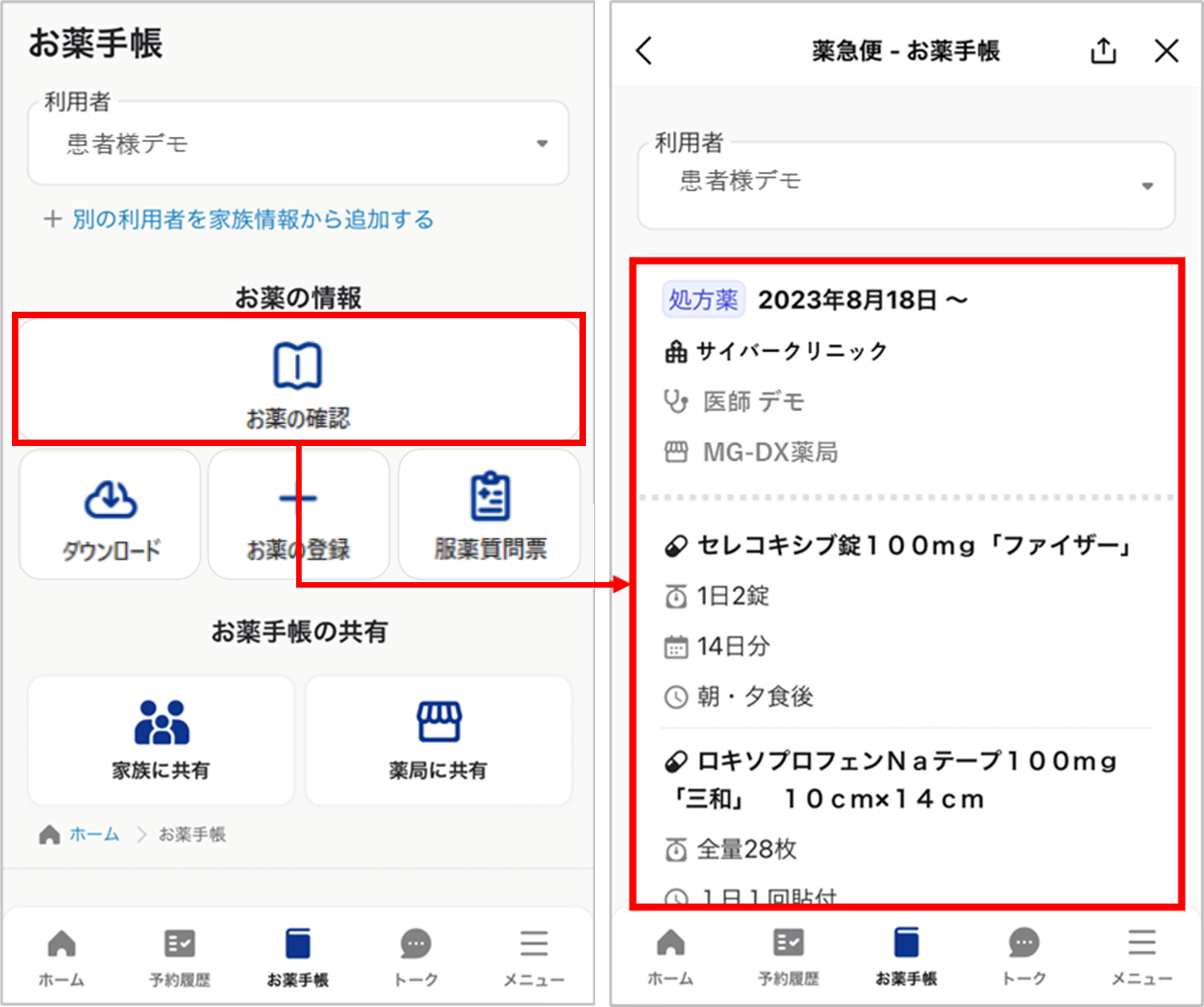
Task: Click ホーム breadcrumb link
Action: coord(94,834)
